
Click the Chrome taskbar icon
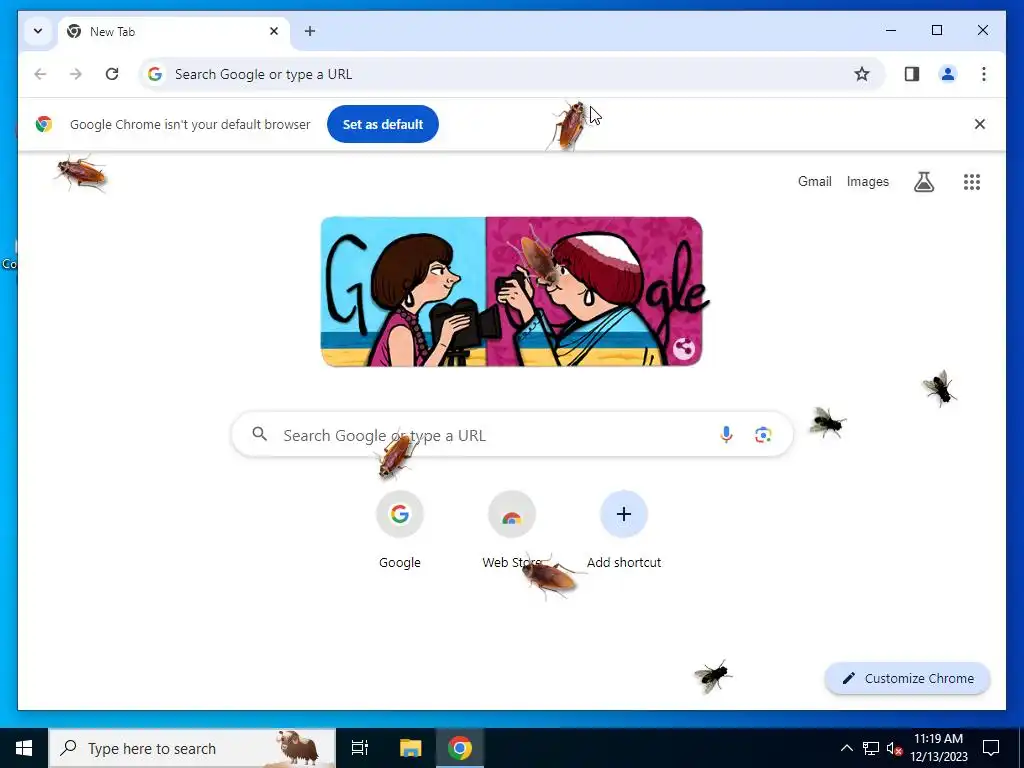(x=460, y=748)
